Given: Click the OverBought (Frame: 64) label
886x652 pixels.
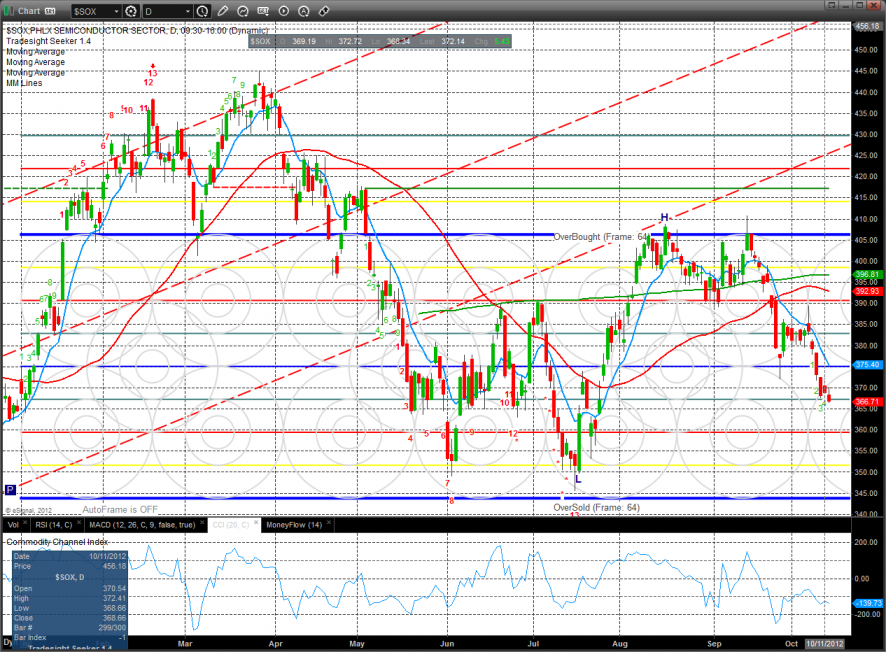Looking at the screenshot, I should pyautogui.click(x=601, y=237).
